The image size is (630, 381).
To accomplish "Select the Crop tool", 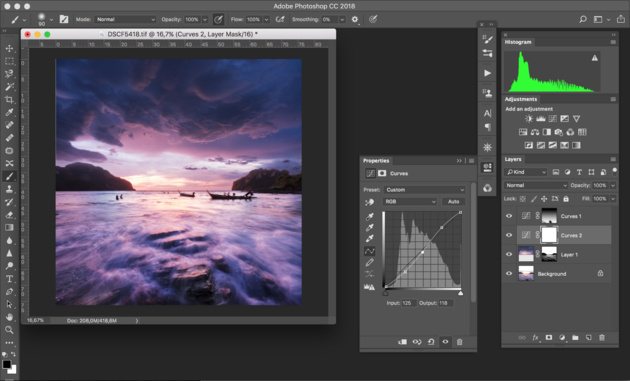I will [x=9, y=100].
